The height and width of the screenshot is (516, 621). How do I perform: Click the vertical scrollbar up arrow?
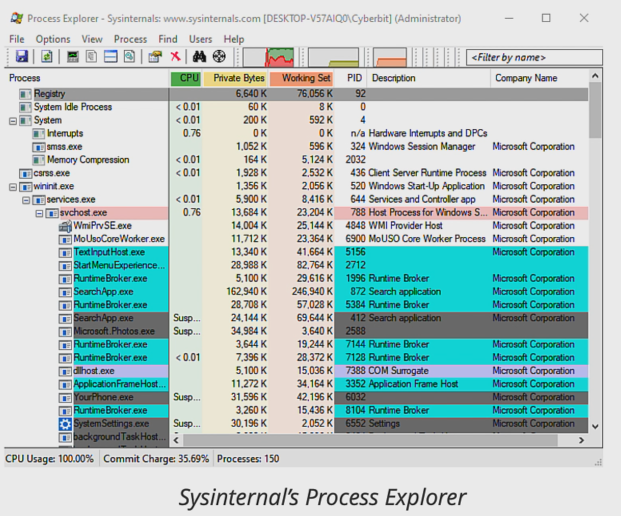point(595,76)
